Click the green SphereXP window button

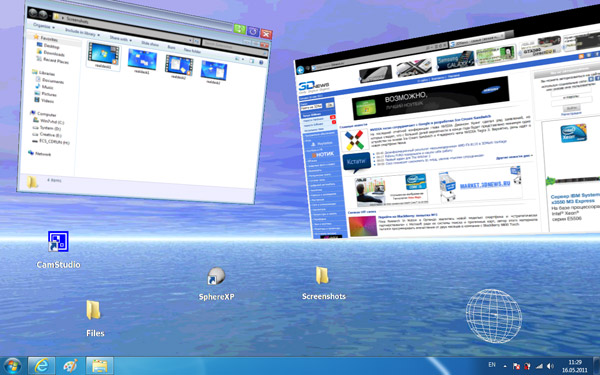240,29
